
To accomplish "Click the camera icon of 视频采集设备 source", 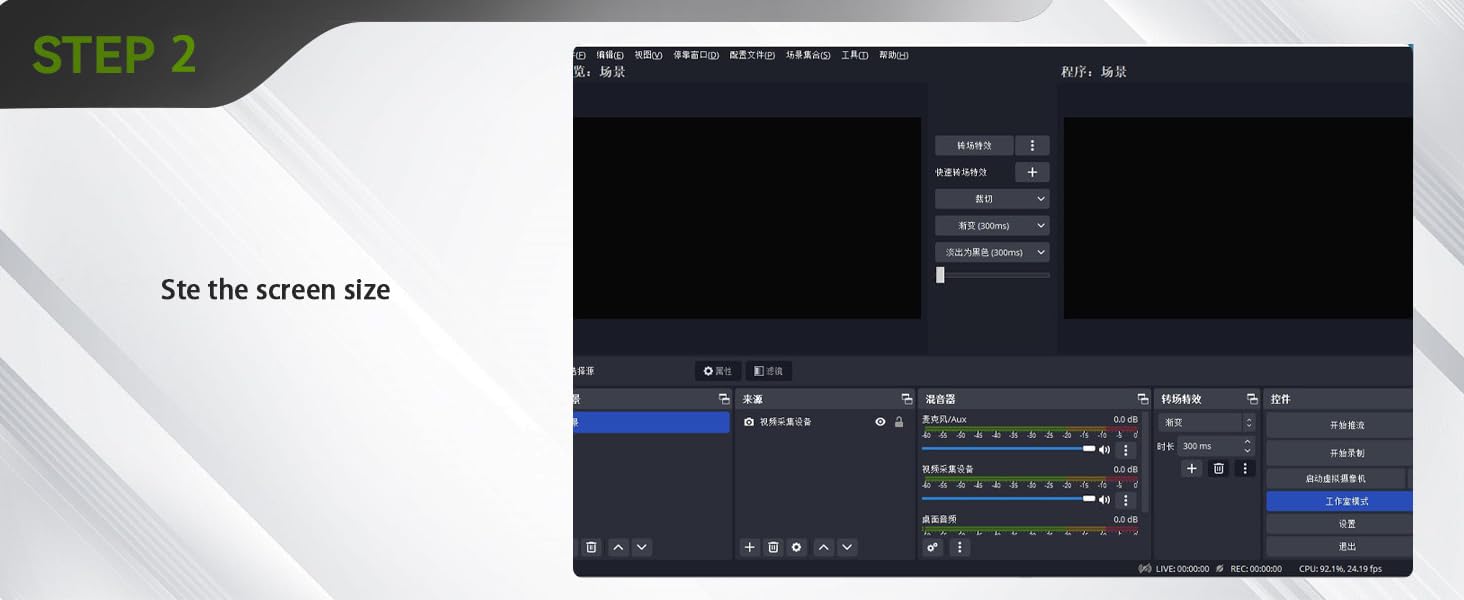I will click(x=749, y=422).
